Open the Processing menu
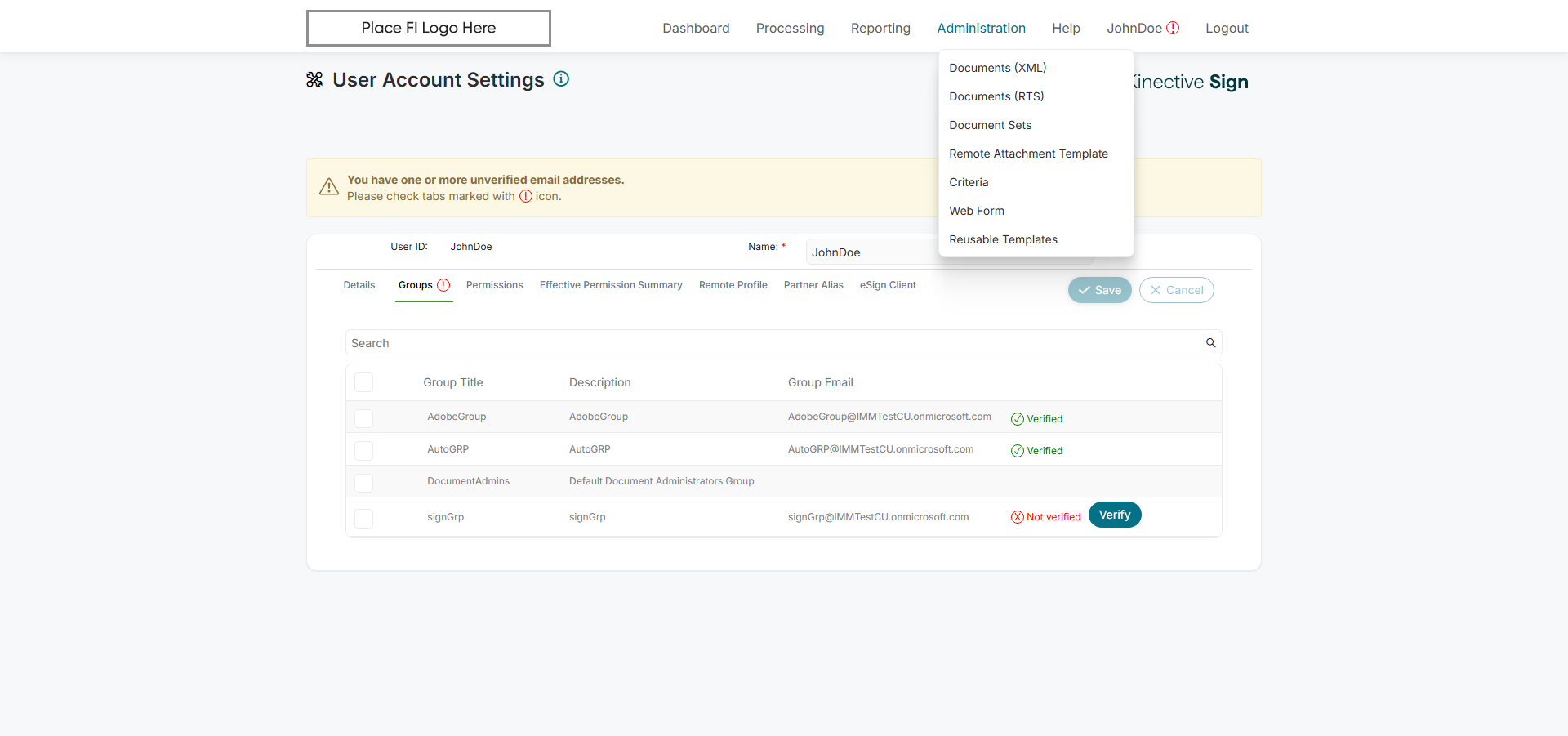Screen dimensions: 1568x736 790,28
